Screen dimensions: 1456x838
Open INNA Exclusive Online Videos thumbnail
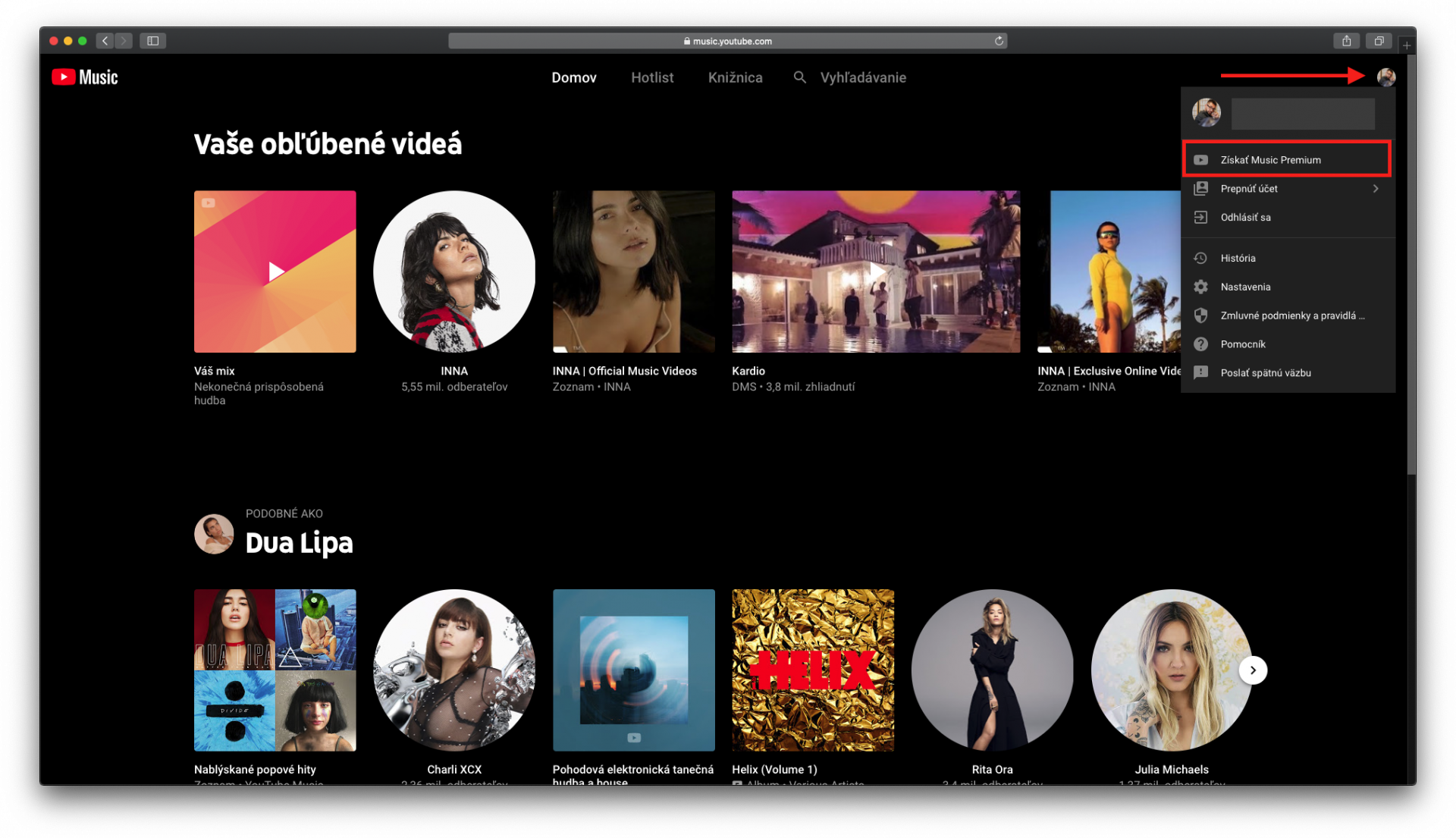click(x=1109, y=271)
